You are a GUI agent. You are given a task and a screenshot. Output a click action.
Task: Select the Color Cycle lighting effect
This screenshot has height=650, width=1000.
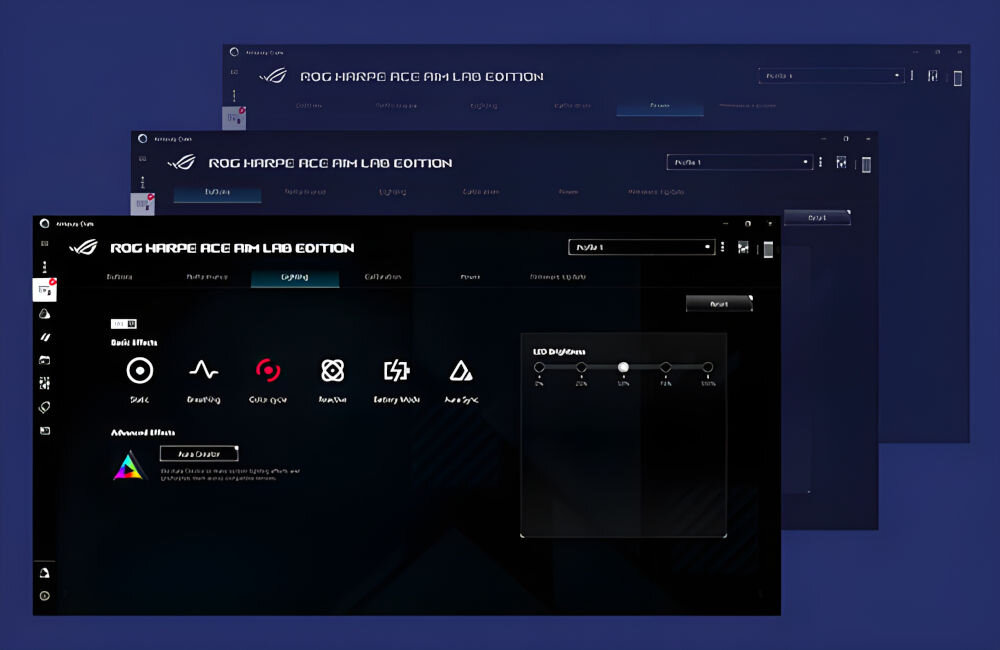pyautogui.click(x=268, y=371)
